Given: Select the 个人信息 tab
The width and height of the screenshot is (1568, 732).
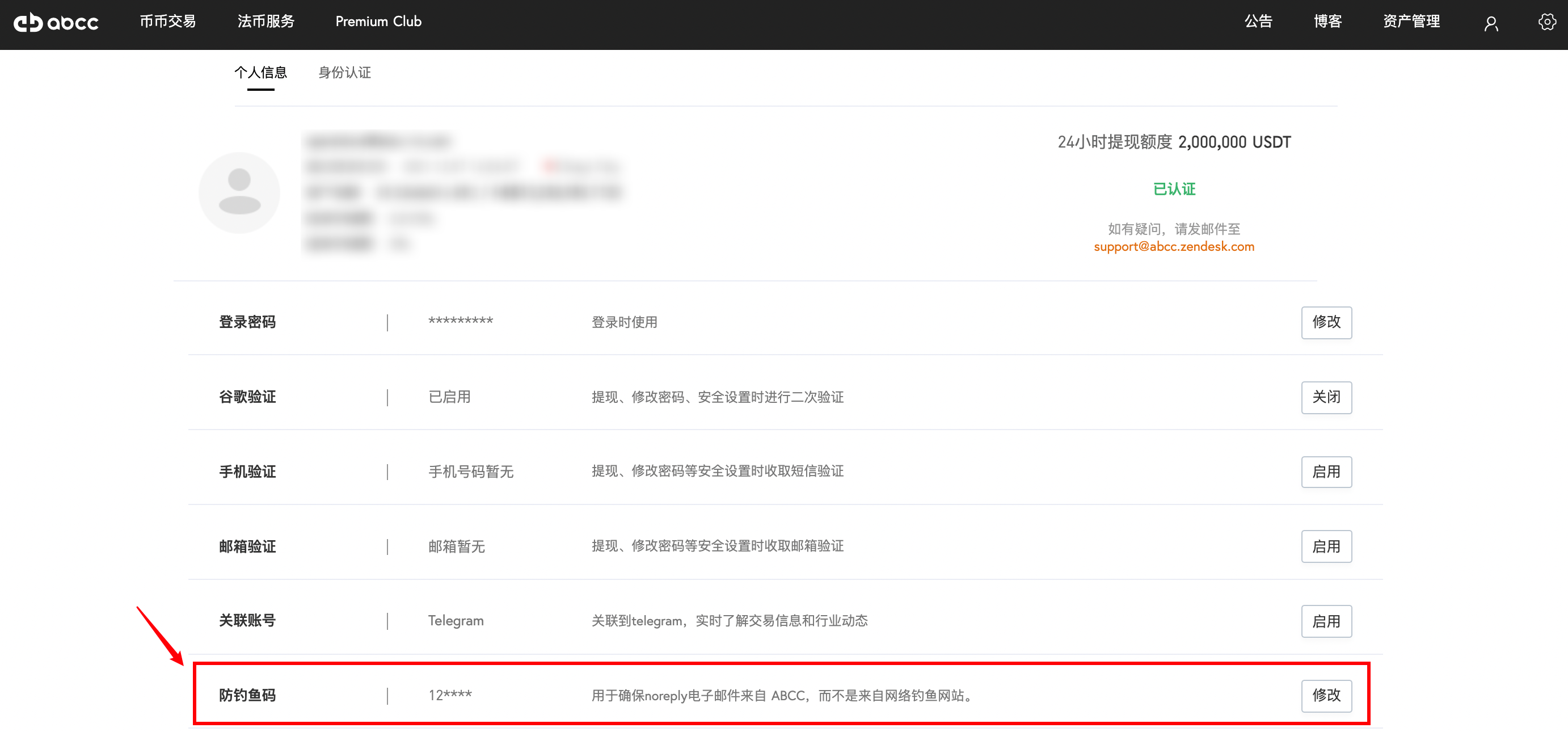Looking at the screenshot, I should (260, 73).
